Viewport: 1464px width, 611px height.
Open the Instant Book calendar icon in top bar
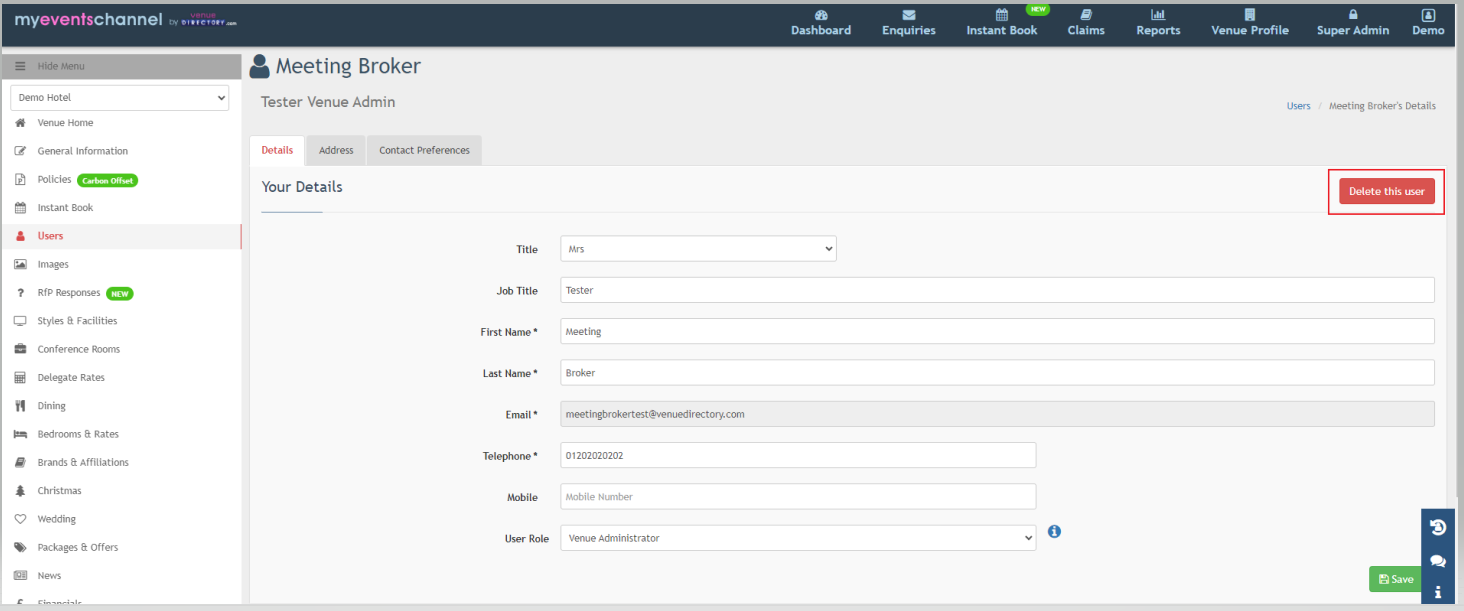pyautogui.click(x=1002, y=15)
